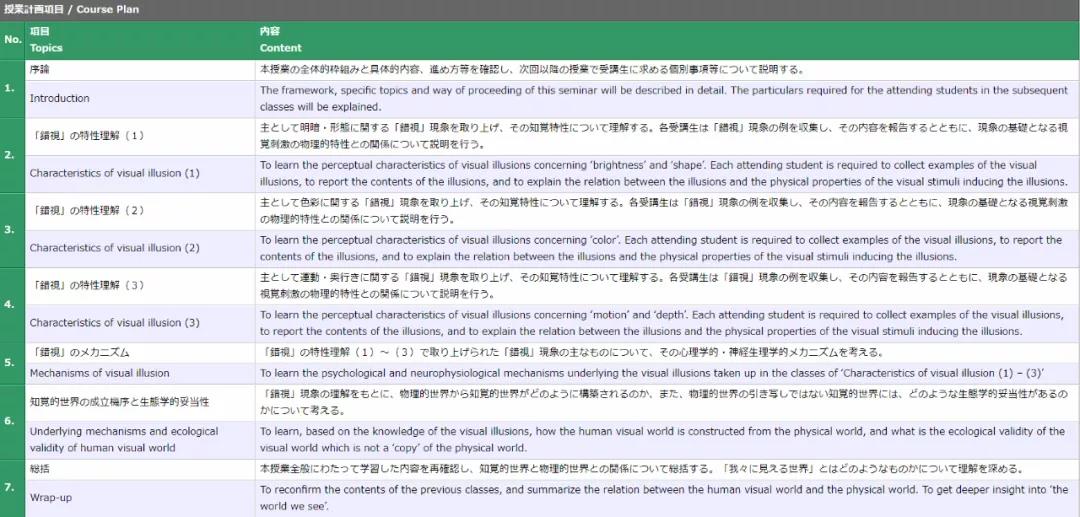1080x517 pixels.
Task: Click the row number '3.' cell
Action: pos(12,229)
